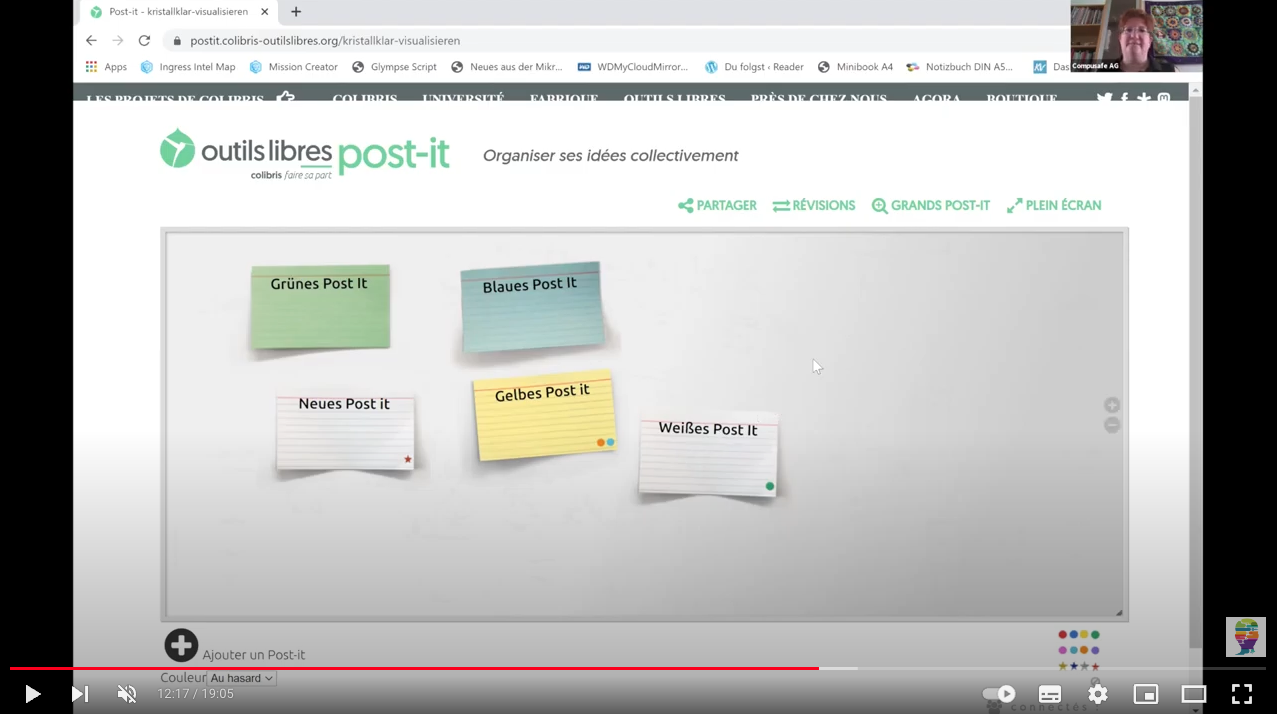The width and height of the screenshot is (1277, 714).
Task: Click orange dot sticker on Gelbes Post it
Action: (601, 442)
